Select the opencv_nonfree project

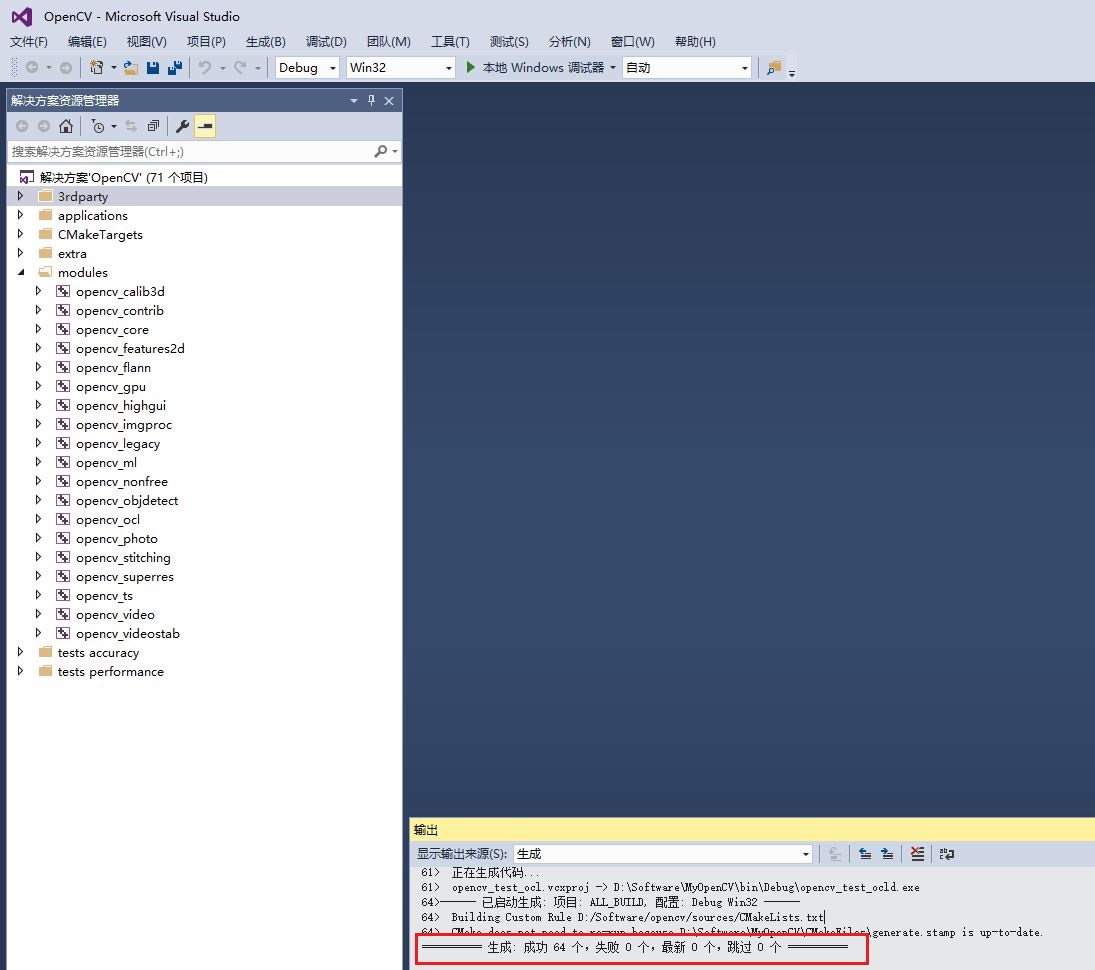121,481
